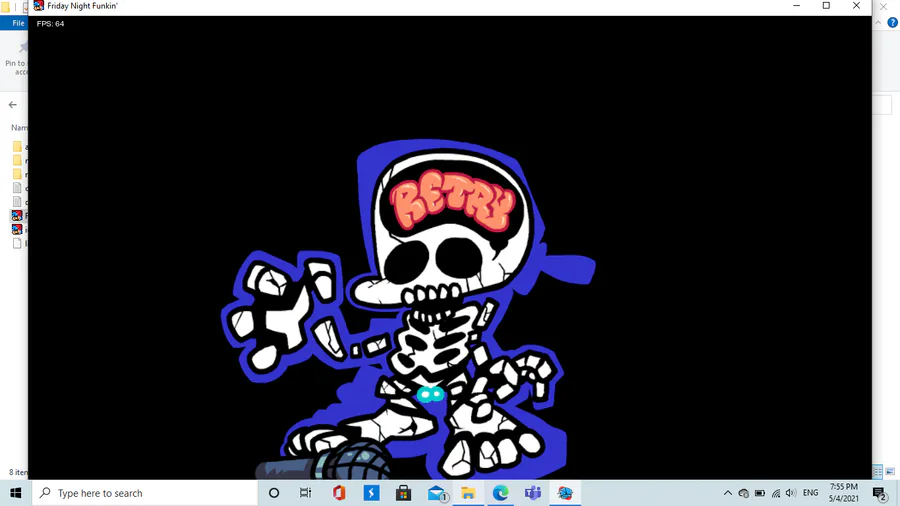
Task: Open clock showing 7:55 PM 5/4/2021
Action: pyautogui.click(x=844, y=493)
